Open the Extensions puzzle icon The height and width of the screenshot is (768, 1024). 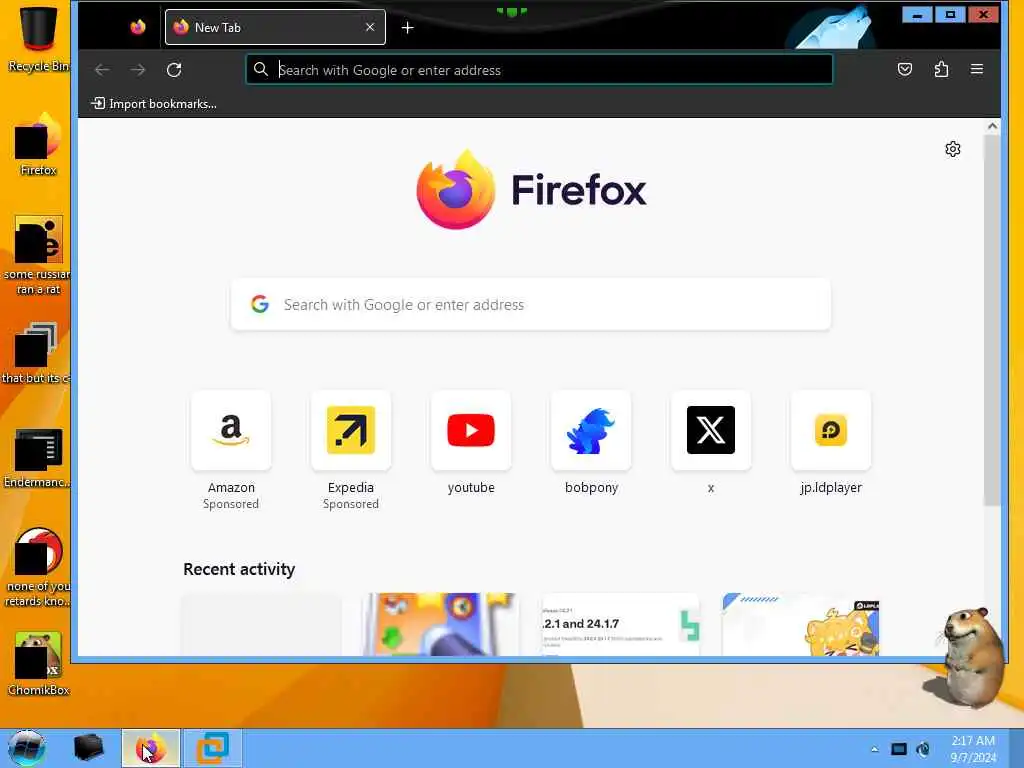(x=941, y=69)
